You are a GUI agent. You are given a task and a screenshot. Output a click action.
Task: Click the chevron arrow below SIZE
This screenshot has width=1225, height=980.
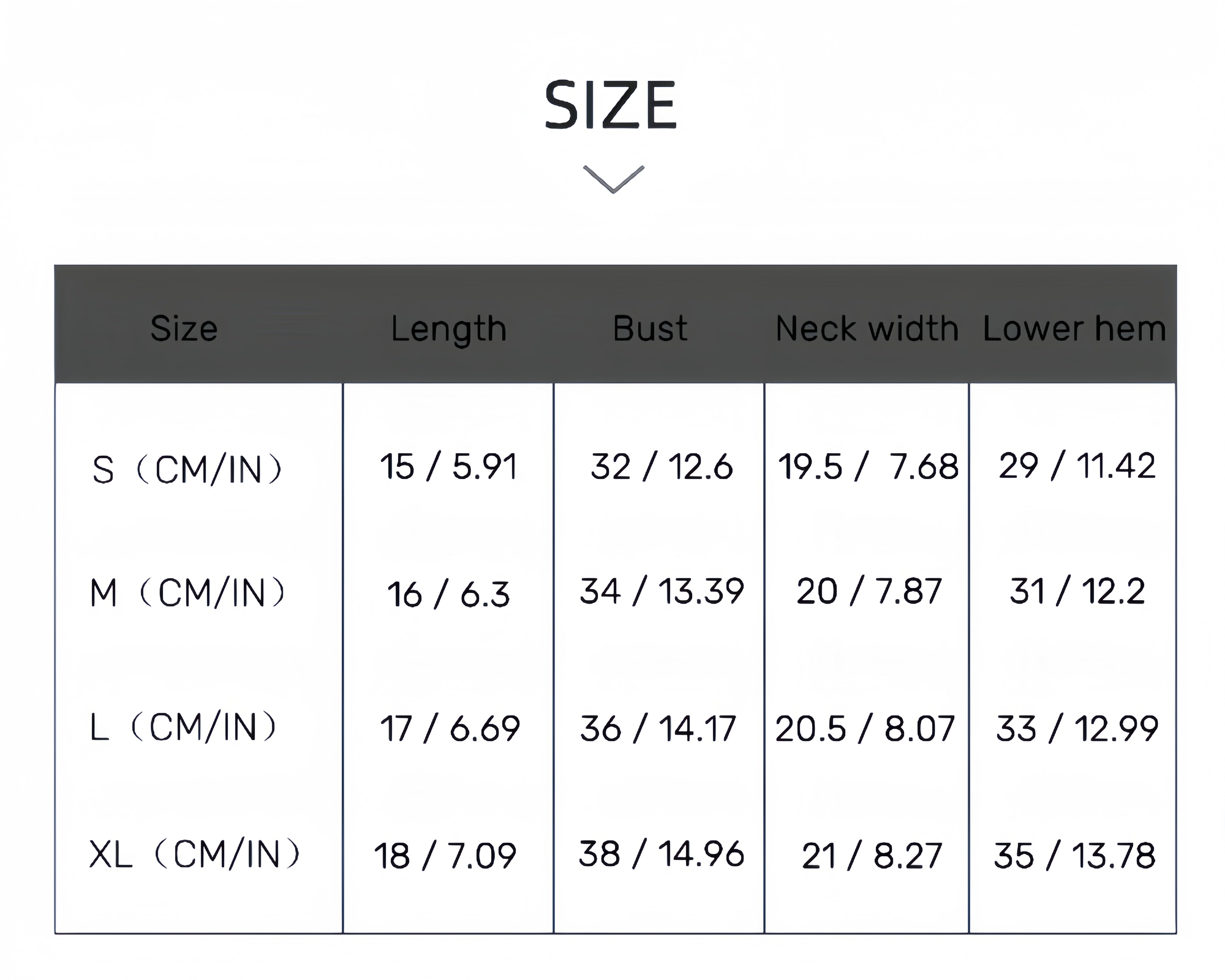(613, 179)
